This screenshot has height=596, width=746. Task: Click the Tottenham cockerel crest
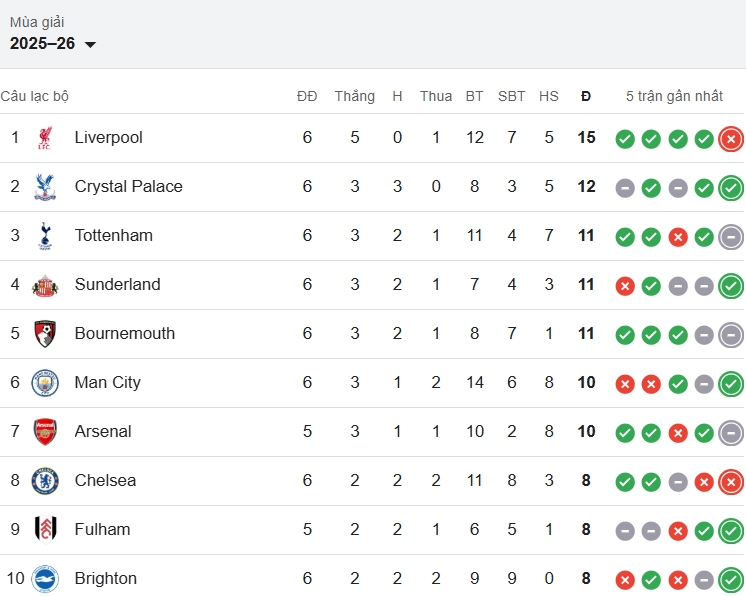pyautogui.click(x=45, y=236)
